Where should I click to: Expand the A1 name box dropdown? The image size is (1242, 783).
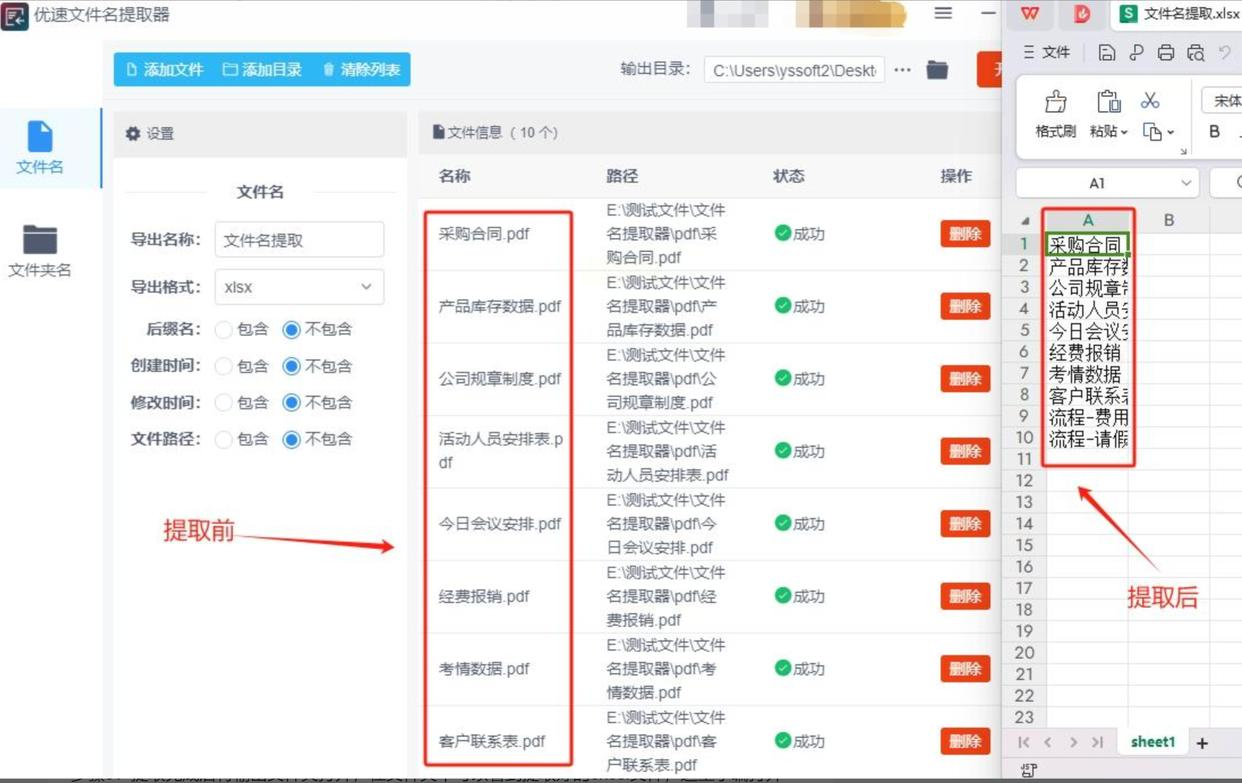pos(1186,183)
